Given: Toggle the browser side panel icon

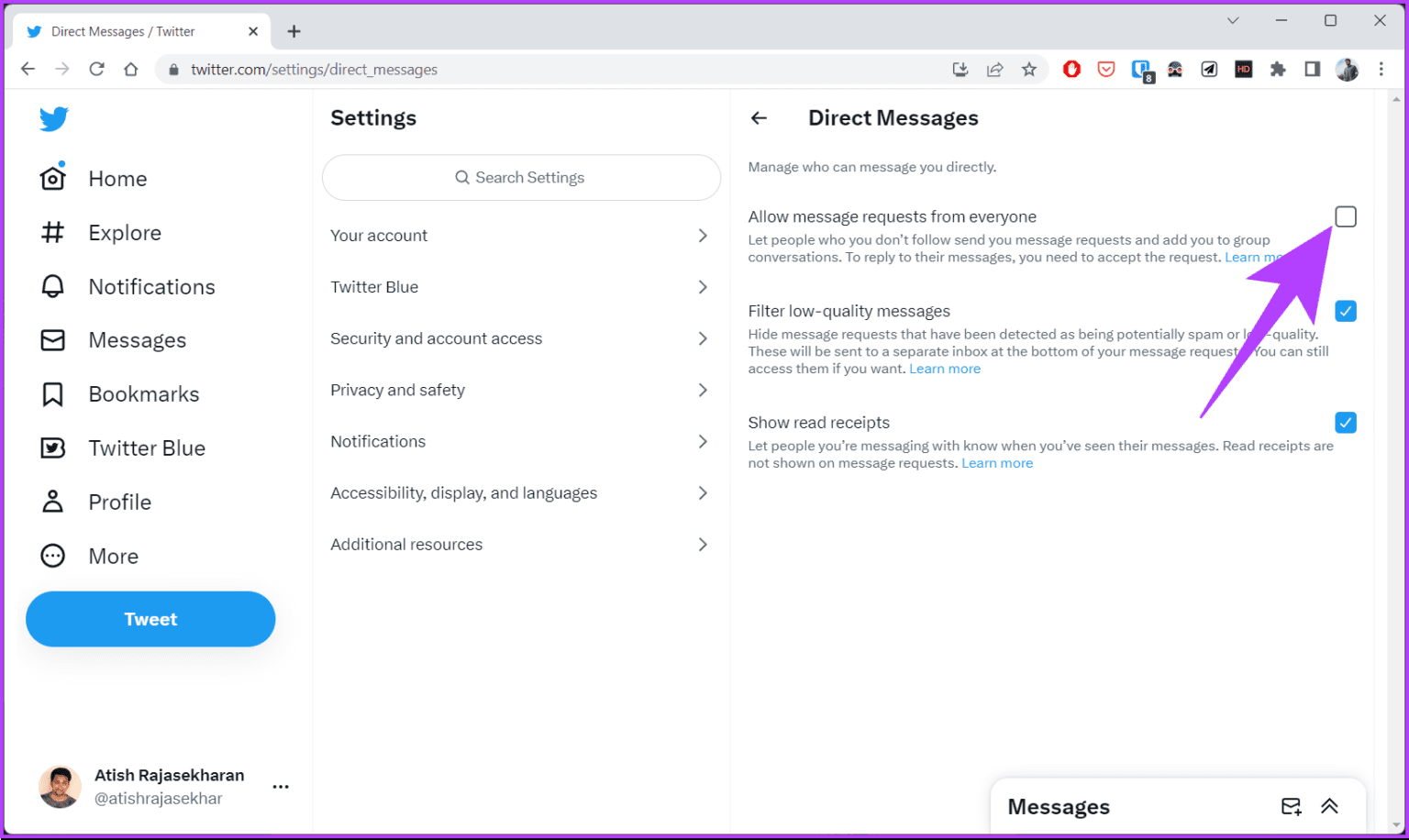Looking at the screenshot, I should pos(1313,69).
